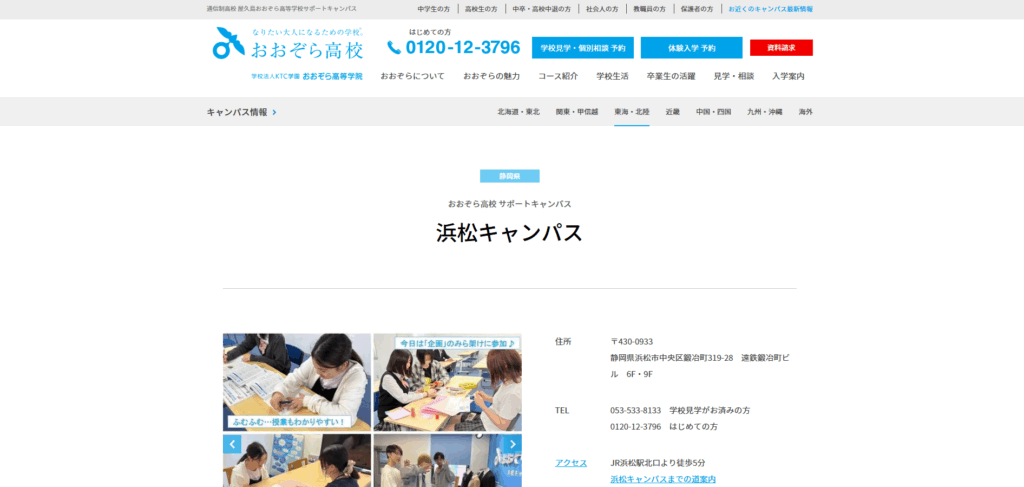Select the 九州・沖縄 region tab
The height and width of the screenshot is (487, 1024).
tap(765, 112)
